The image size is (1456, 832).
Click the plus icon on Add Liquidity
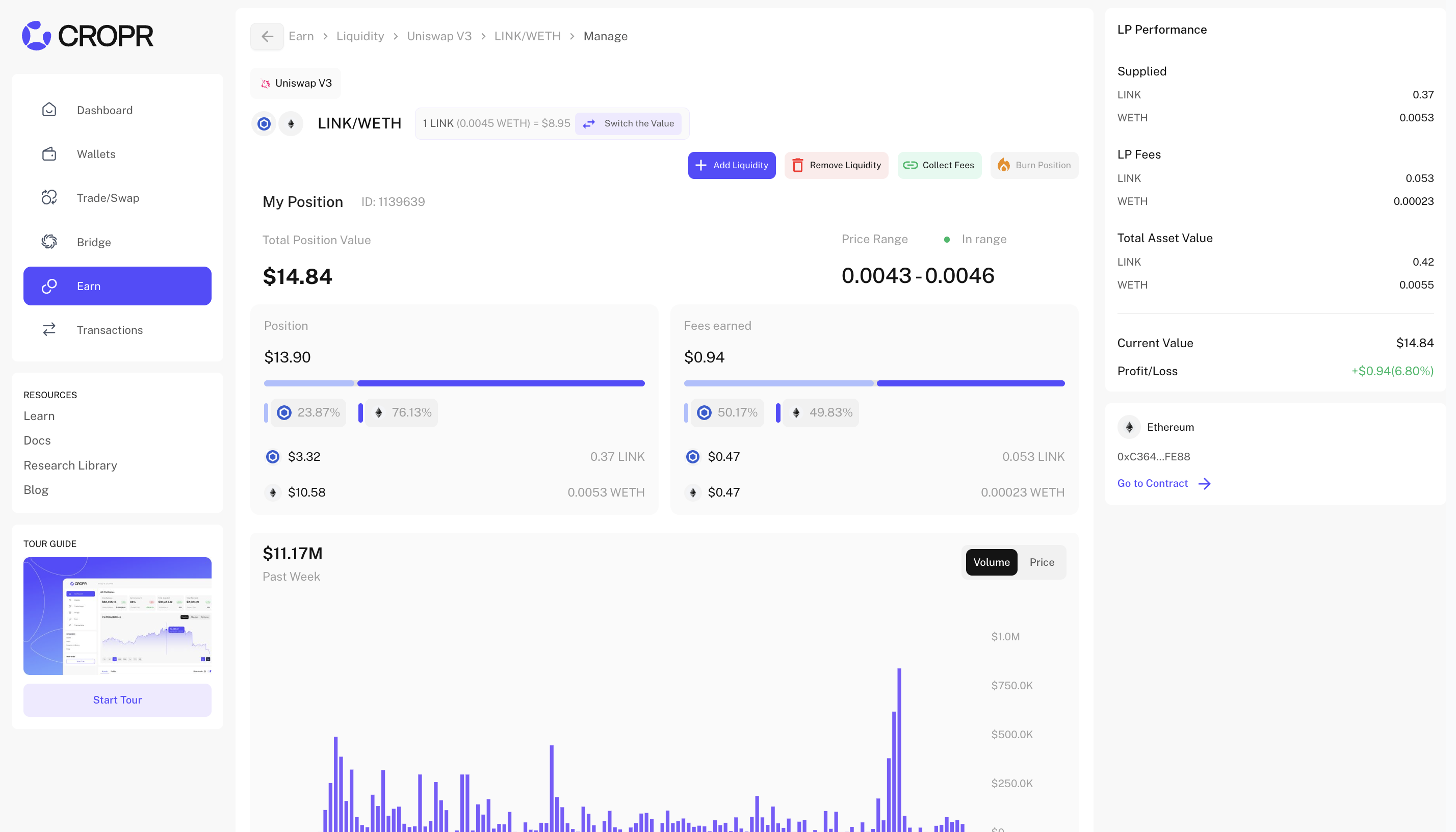click(x=701, y=165)
